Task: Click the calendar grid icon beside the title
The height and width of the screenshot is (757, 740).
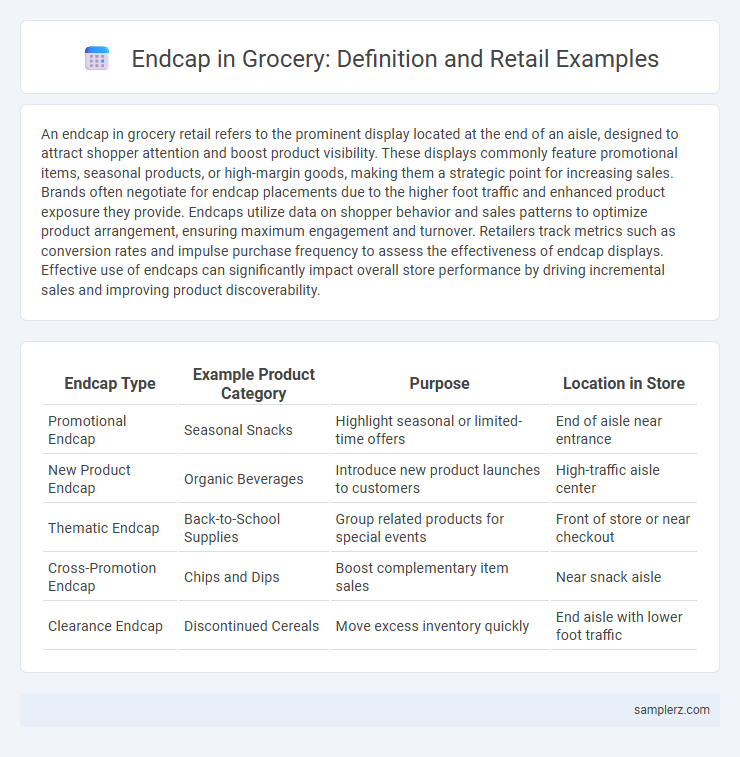Action: [x=97, y=58]
